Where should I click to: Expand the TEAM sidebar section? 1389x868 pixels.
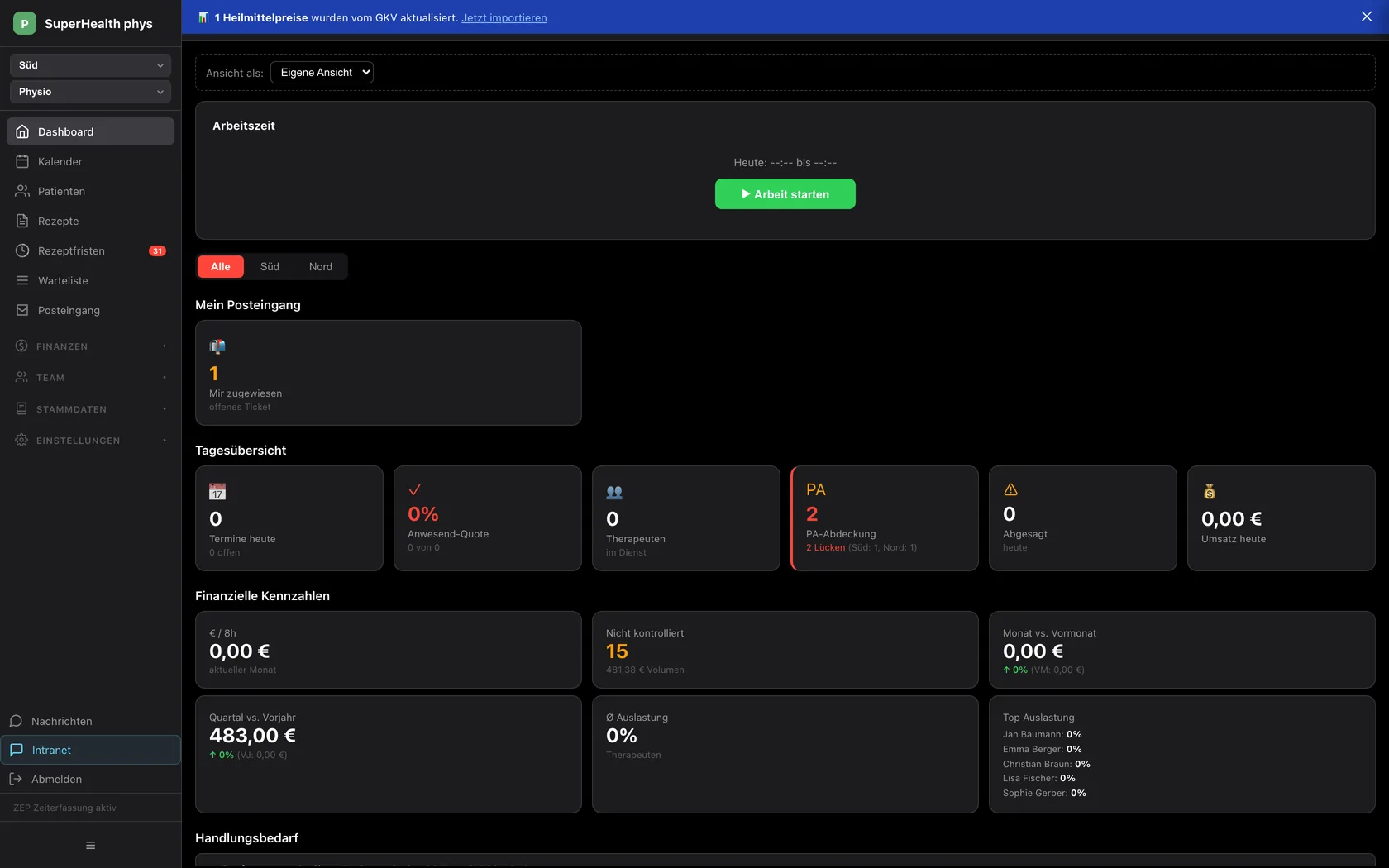[90, 377]
